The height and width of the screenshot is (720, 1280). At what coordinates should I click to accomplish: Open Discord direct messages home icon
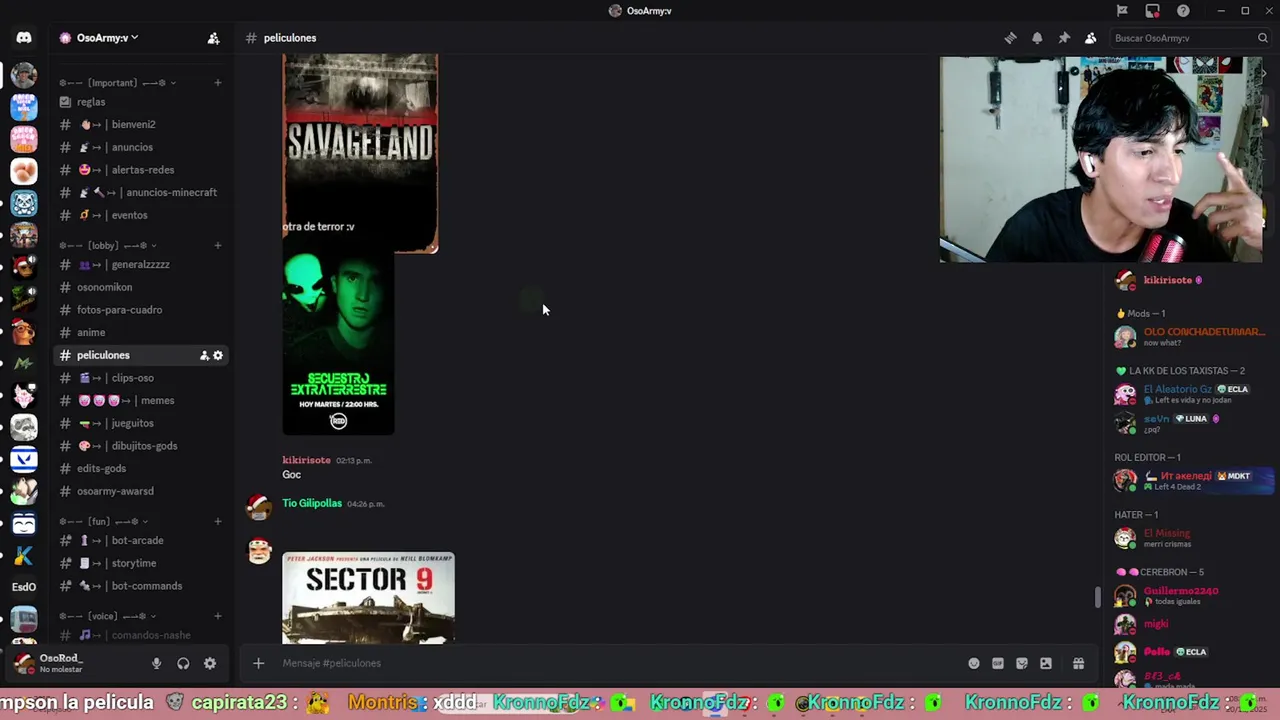[24, 38]
